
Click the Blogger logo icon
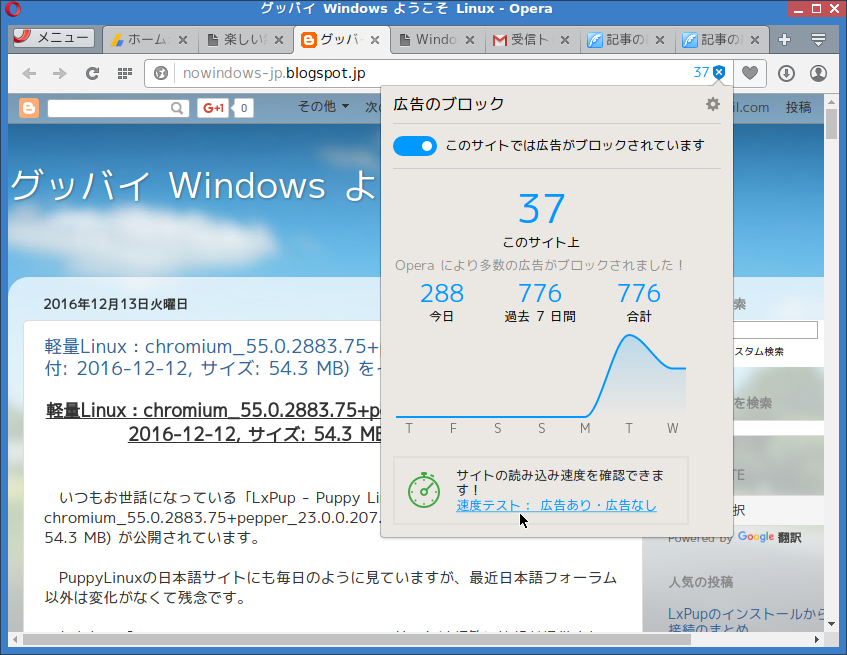click(29, 108)
